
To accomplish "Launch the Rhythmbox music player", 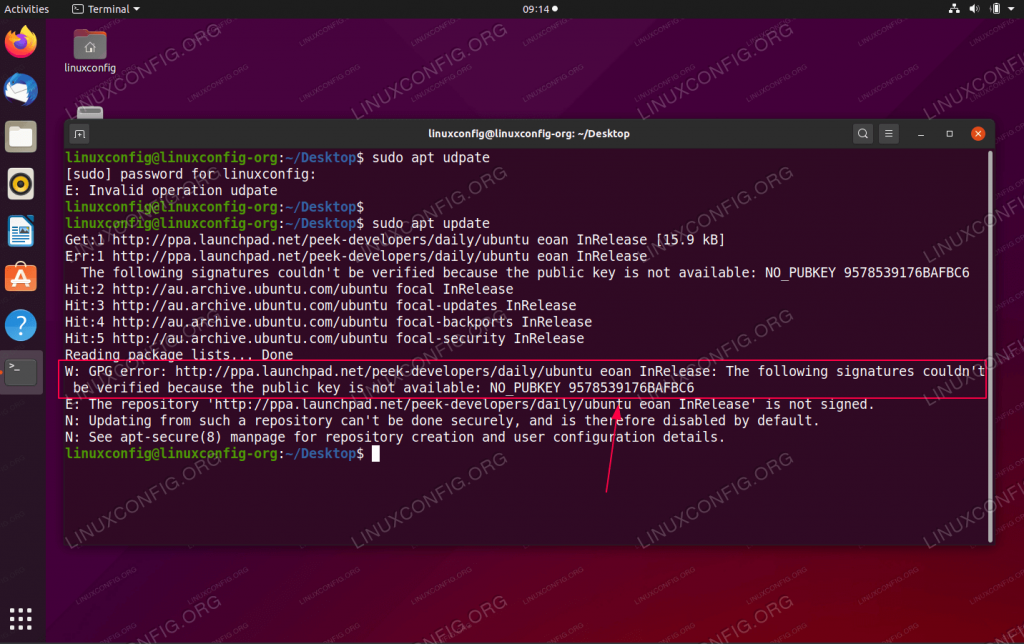I will [x=20, y=184].
